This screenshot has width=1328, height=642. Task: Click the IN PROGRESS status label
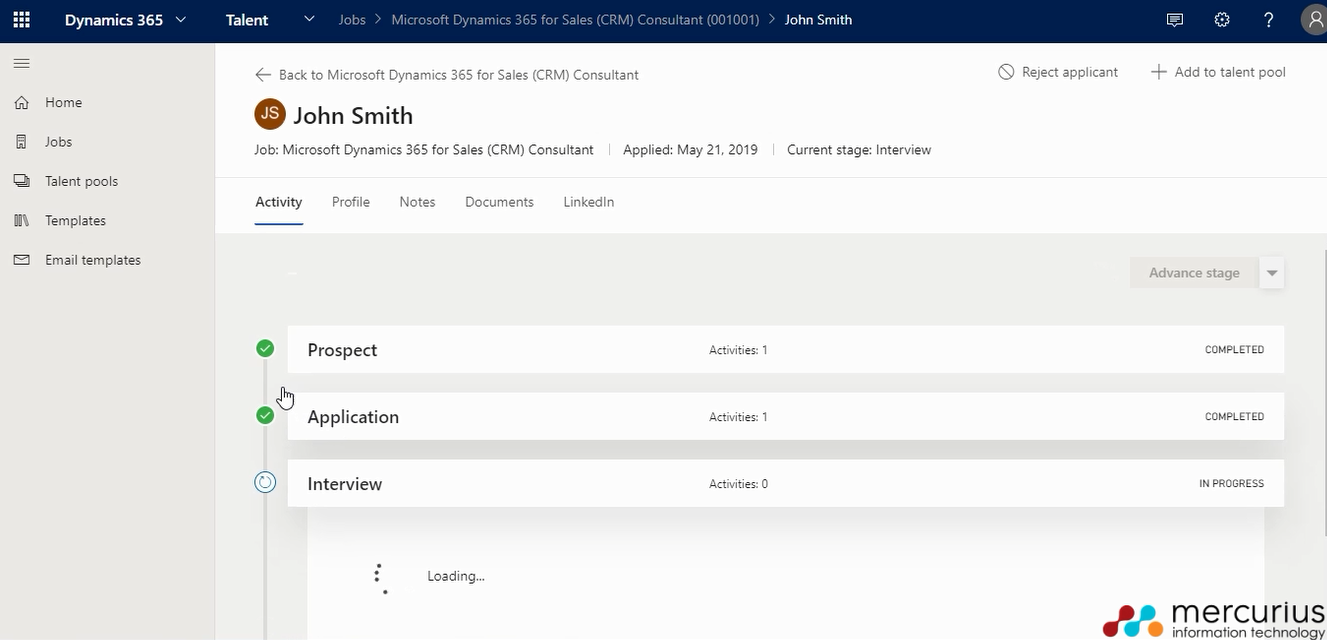(1232, 484)
